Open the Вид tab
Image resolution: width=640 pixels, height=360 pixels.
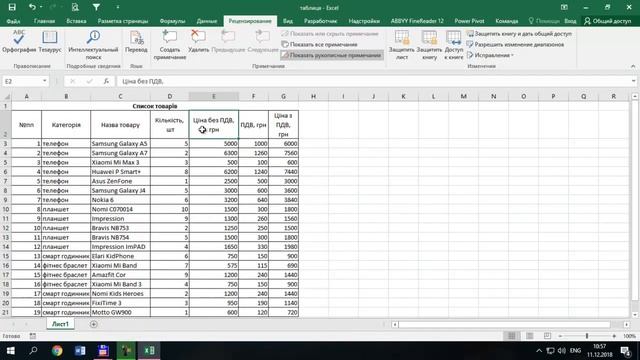[288, 21]
